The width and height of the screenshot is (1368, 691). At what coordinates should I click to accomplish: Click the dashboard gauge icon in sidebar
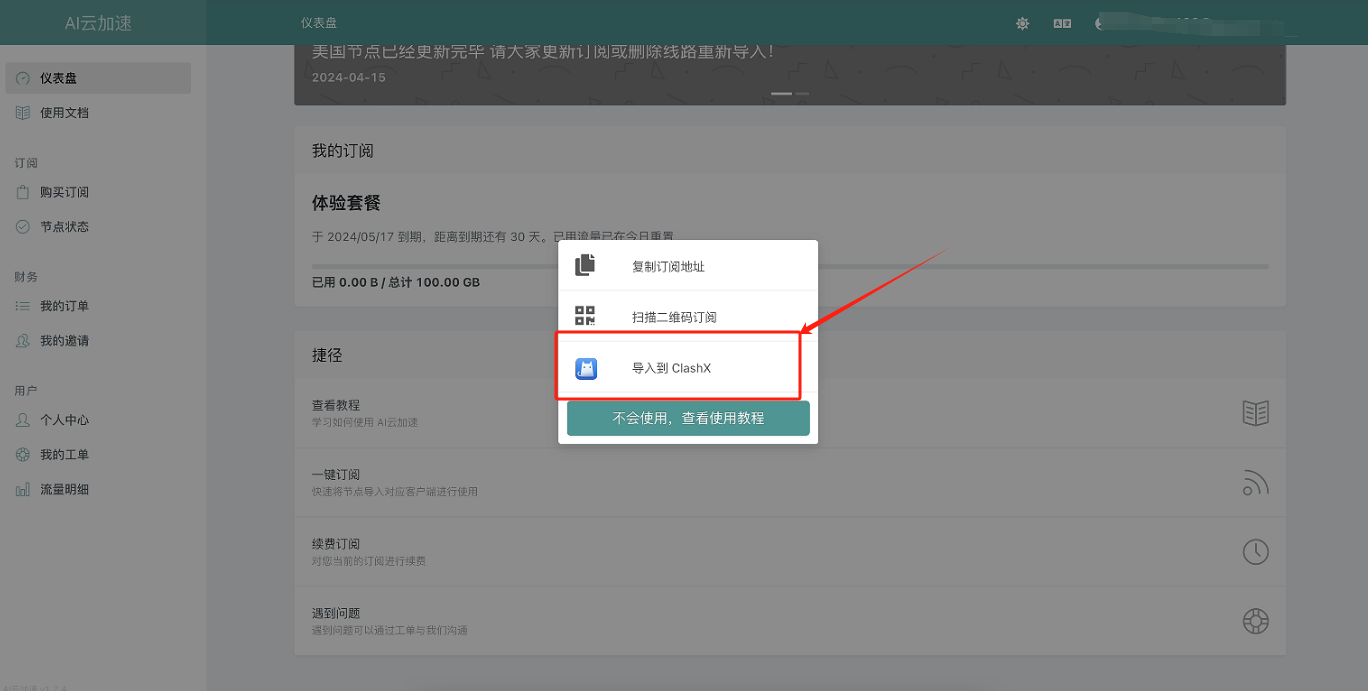pyautogui.click(x=23, y=78)
